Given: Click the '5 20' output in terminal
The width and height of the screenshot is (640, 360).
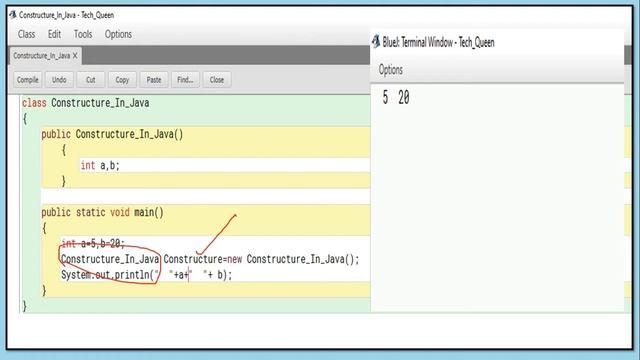Looking at the screenshot, I should pos(396,98).
